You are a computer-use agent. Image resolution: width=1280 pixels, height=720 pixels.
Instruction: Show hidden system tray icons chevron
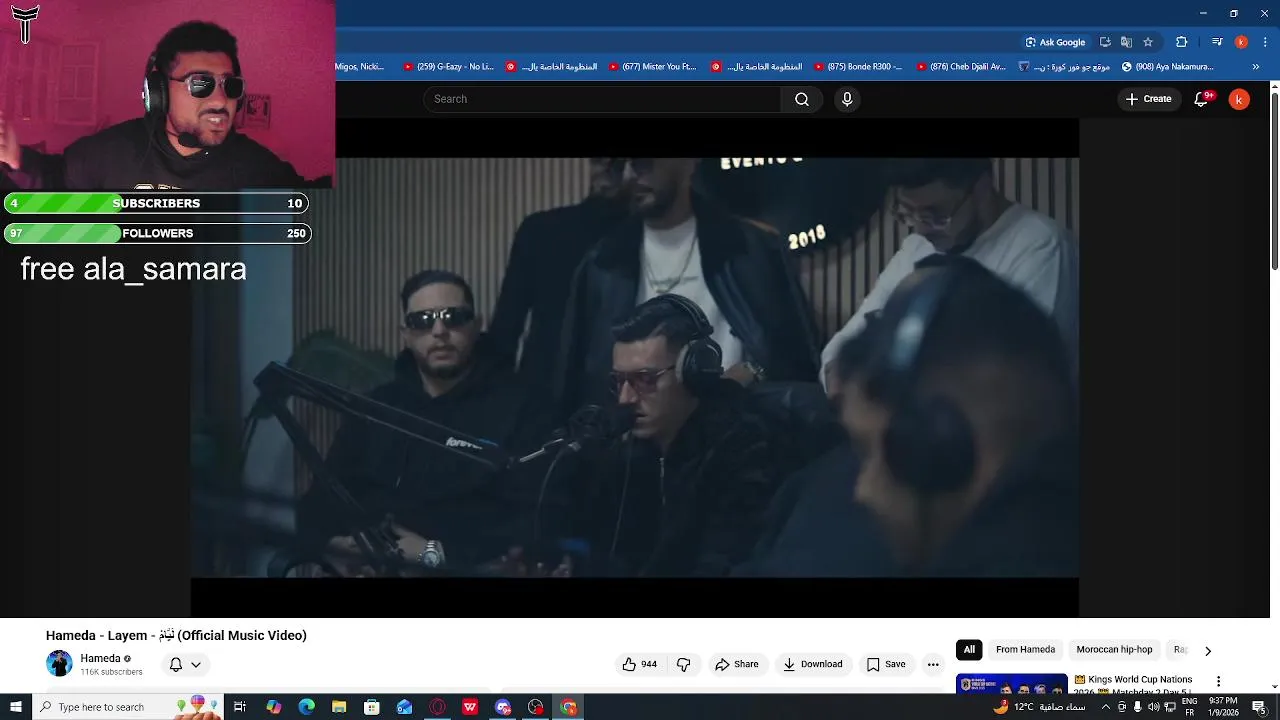(1105, 707)
